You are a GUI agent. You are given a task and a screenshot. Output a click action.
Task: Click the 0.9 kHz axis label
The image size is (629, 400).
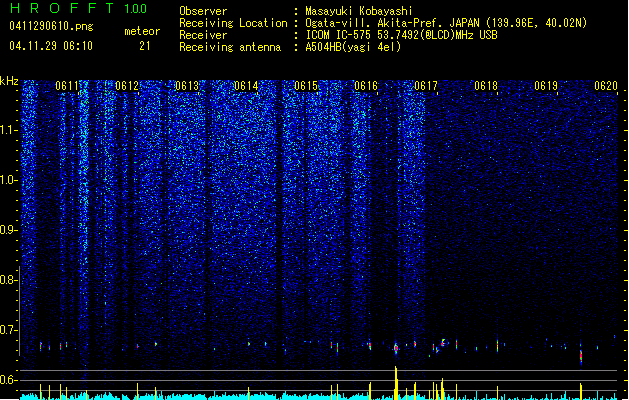point(9,230)
